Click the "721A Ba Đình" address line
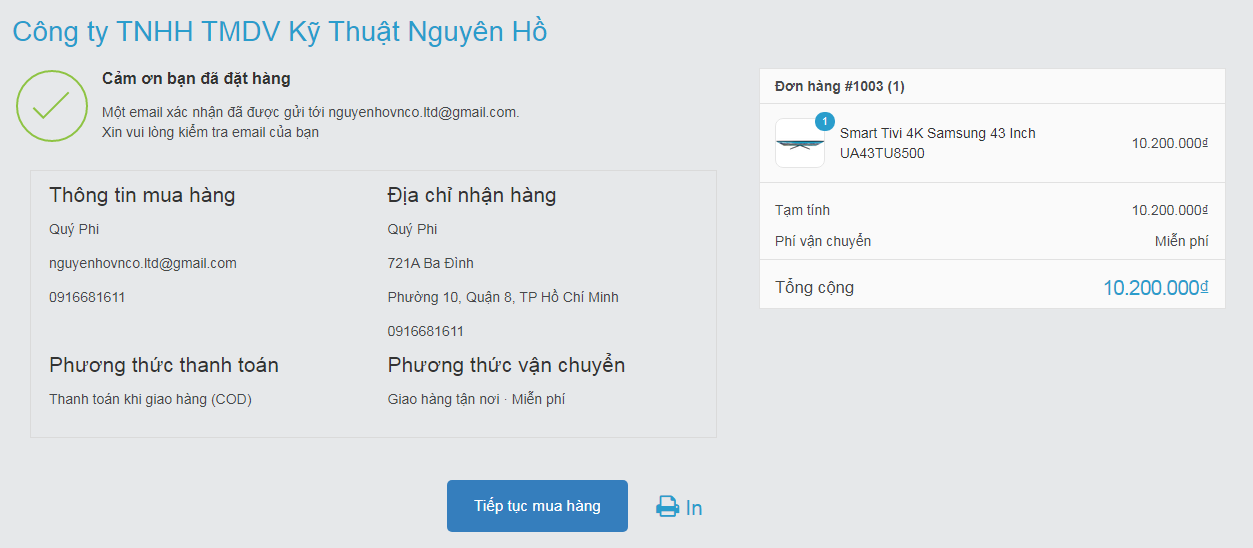Screen dimensions: 1253x548 point(430,263)
